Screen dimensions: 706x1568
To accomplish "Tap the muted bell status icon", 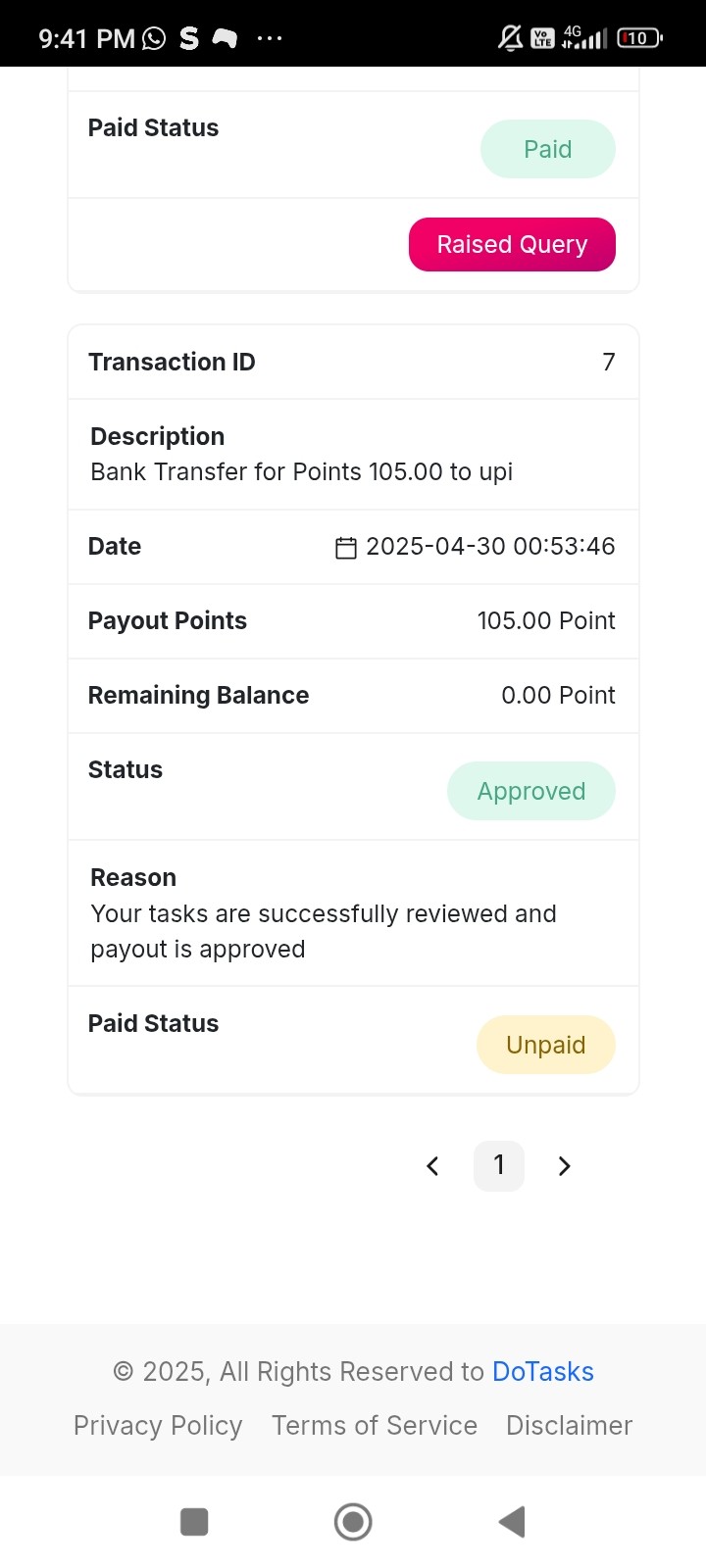I will point(510,38).
